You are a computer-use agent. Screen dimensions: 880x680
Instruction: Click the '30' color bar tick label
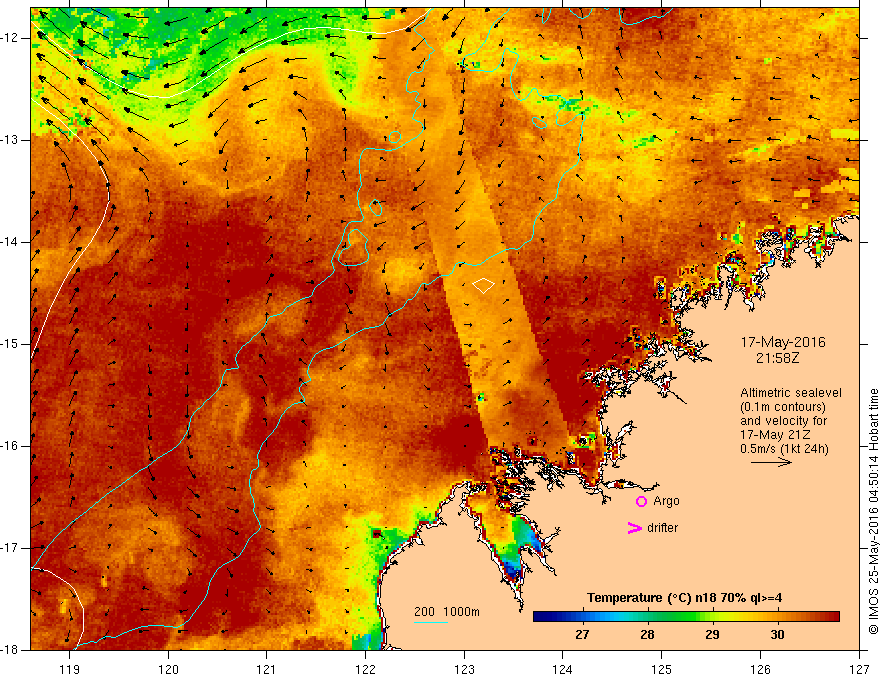pyautogui.click(x=777, y=635)
